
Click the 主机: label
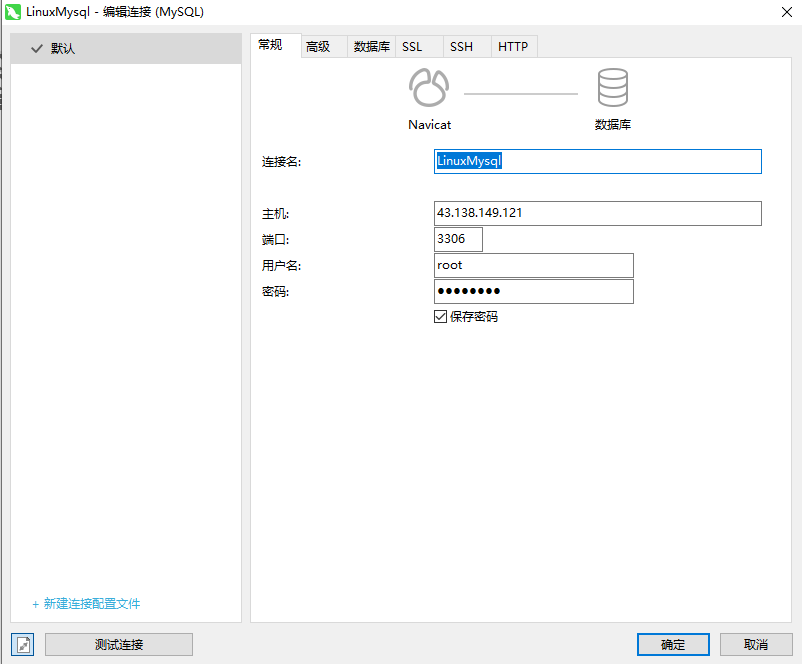click(275, 214)
